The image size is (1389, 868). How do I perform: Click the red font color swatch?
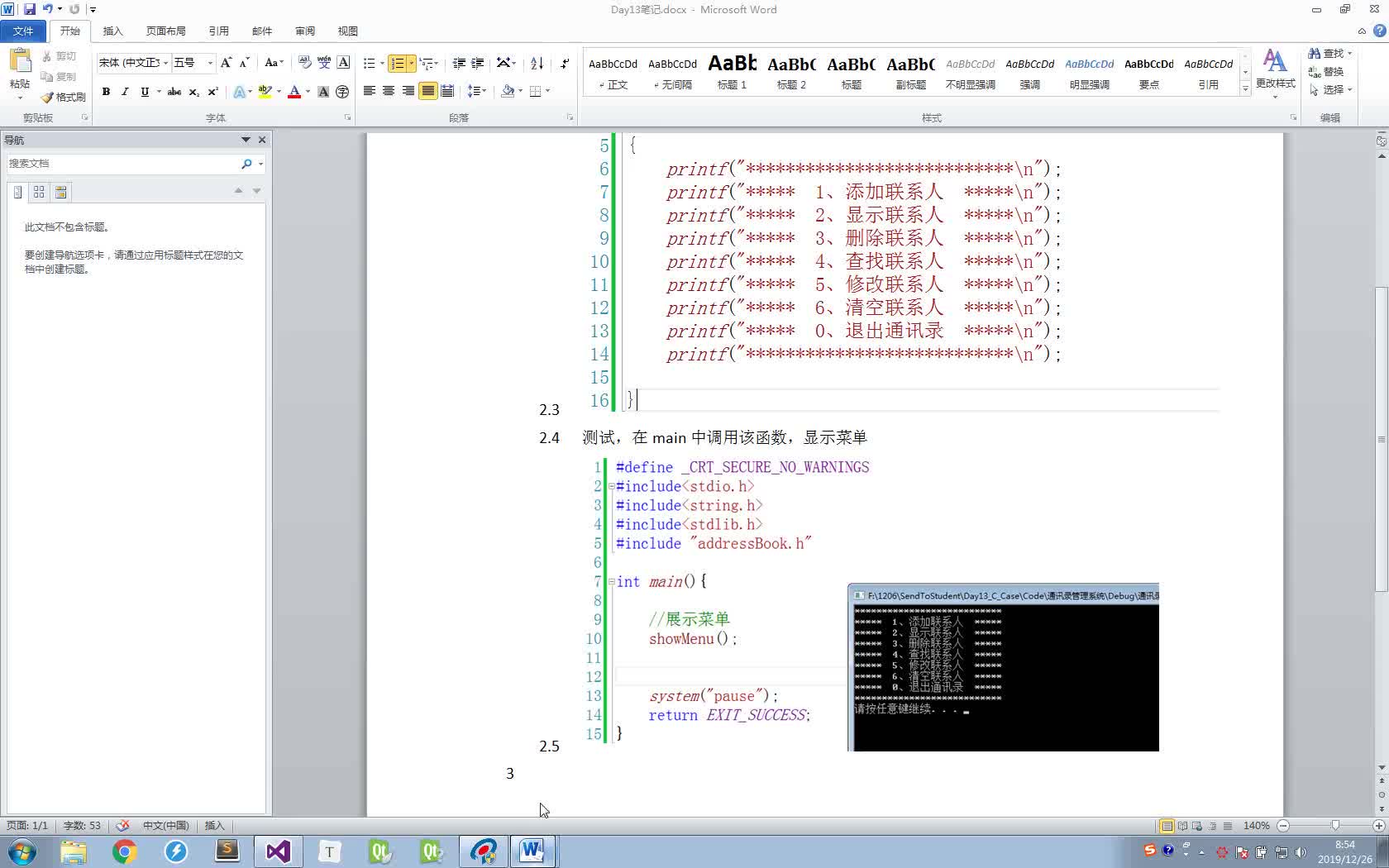[294, 91]
